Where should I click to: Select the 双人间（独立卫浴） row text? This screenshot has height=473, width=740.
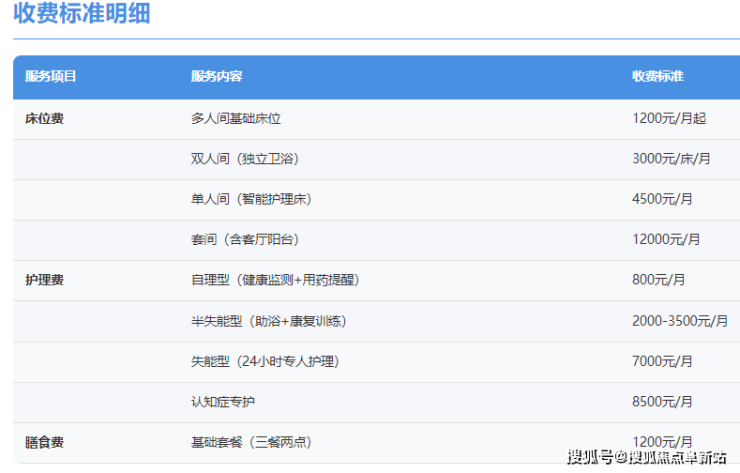244,159
